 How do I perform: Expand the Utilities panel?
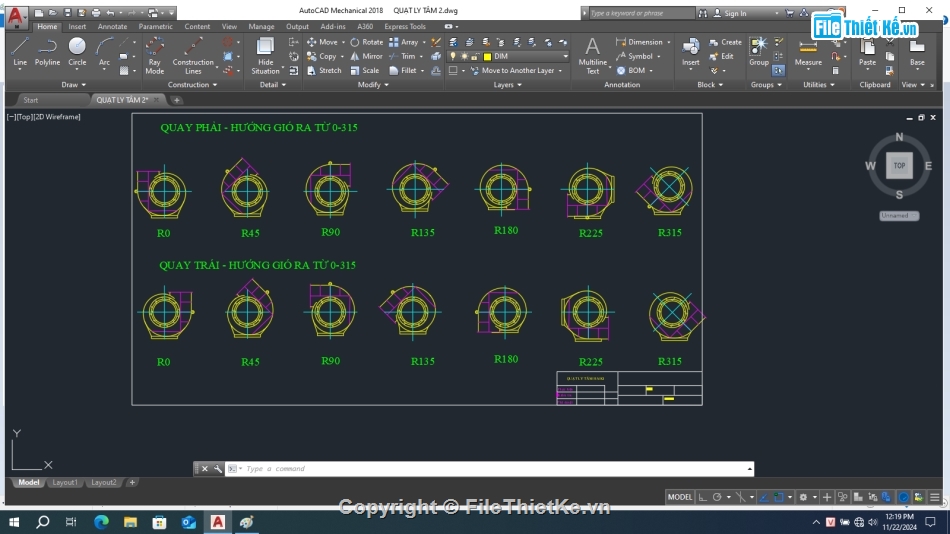point(819,85)
